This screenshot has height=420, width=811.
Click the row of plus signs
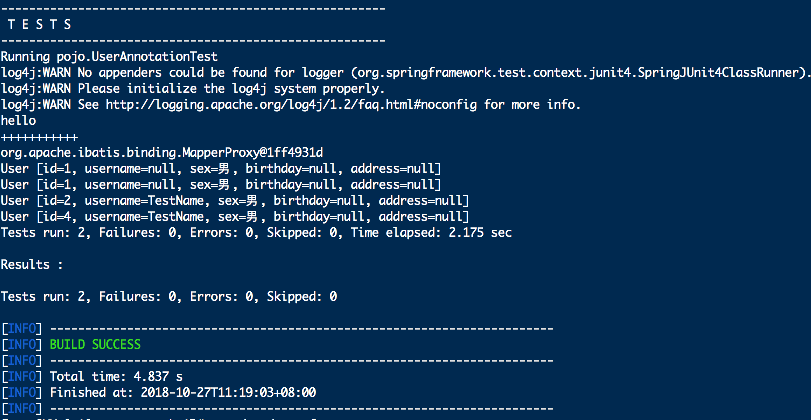point(39,137)
